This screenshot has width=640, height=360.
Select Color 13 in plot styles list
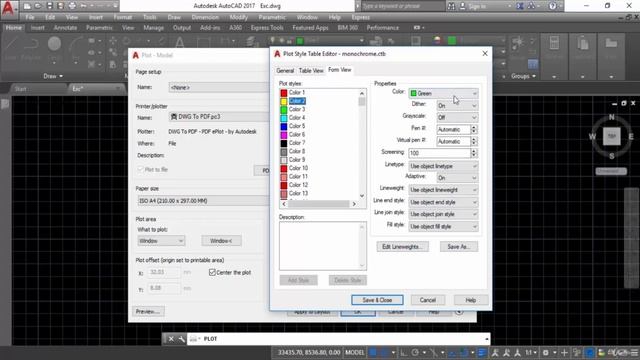(x=298, y=193)
